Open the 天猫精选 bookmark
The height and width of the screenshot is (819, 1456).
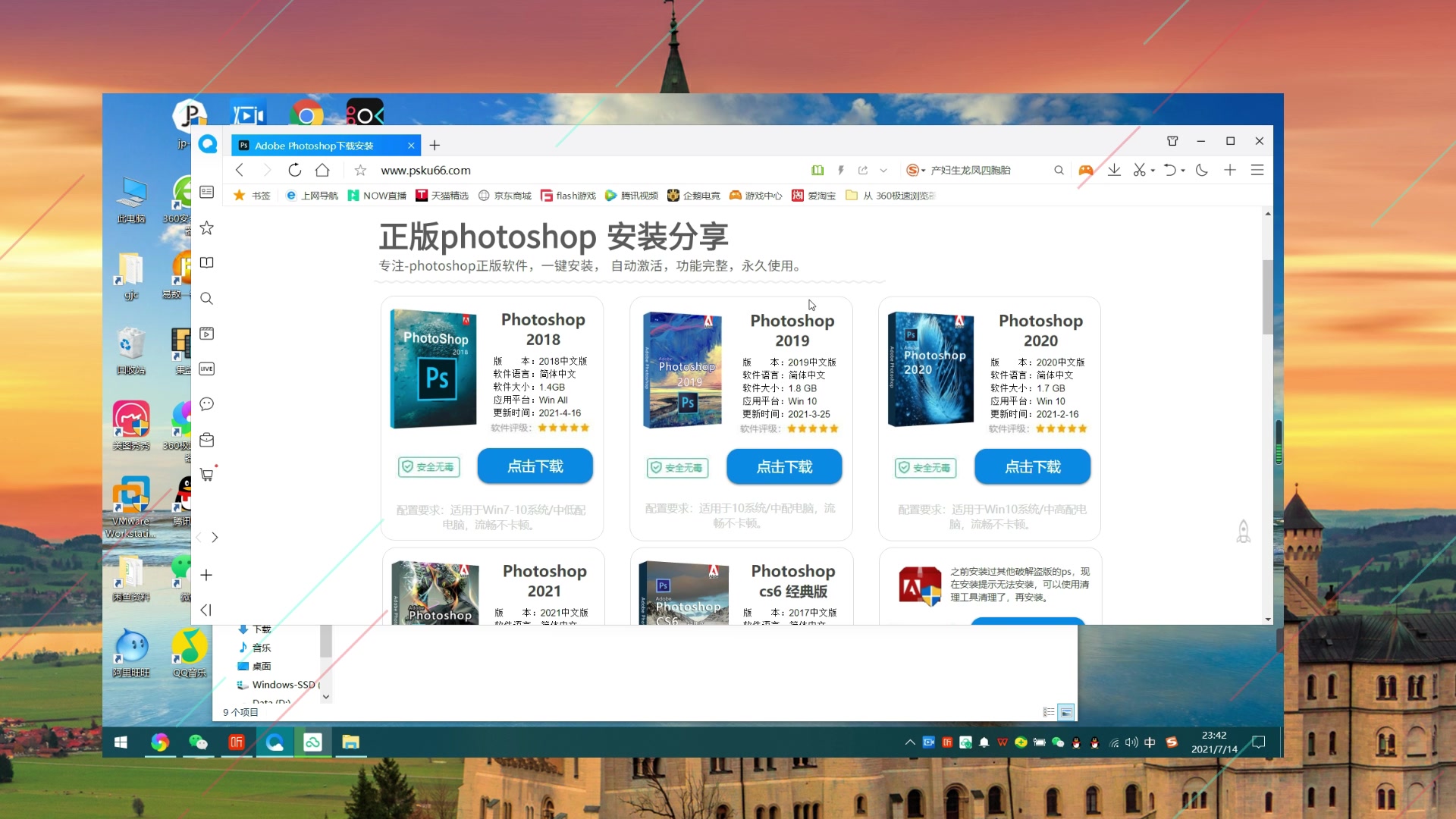coord(442,196)
